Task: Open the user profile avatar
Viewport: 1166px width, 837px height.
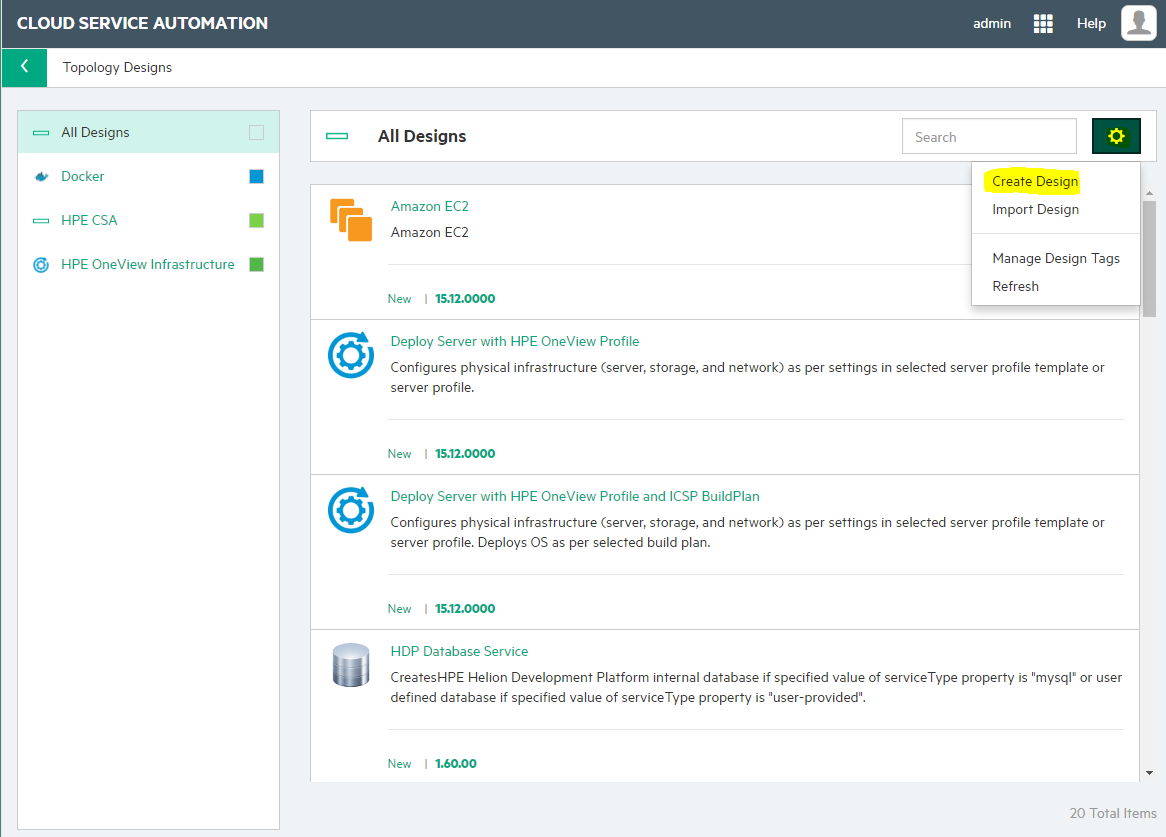Action: 1138,23
